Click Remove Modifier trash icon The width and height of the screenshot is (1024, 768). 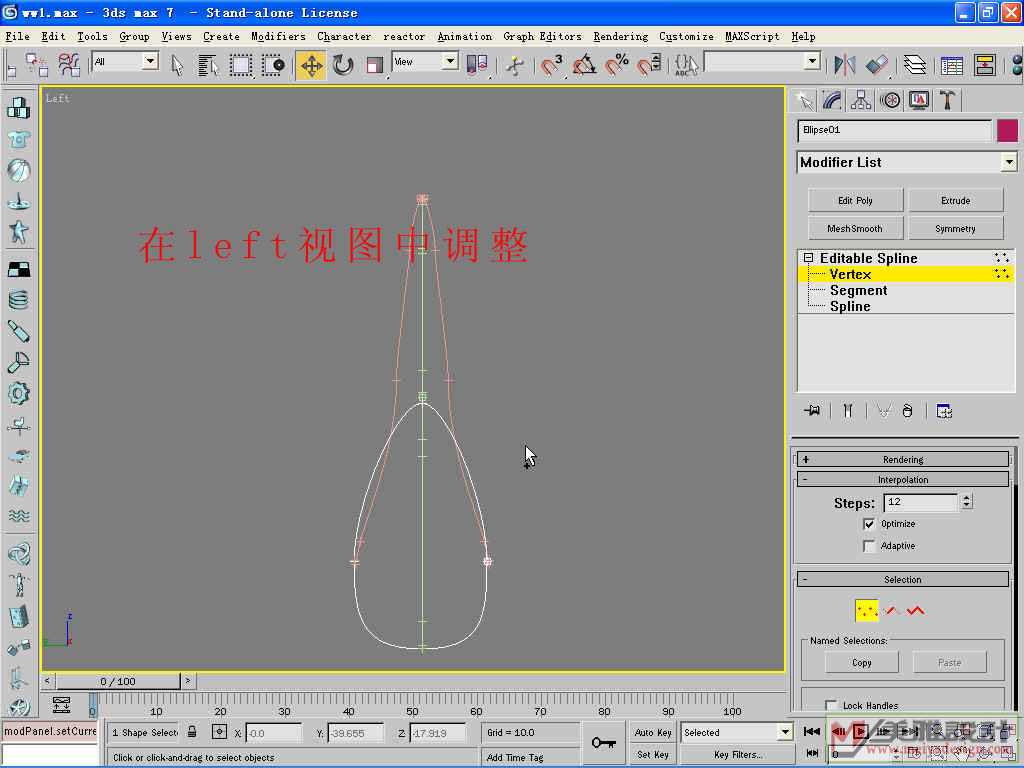908,411
